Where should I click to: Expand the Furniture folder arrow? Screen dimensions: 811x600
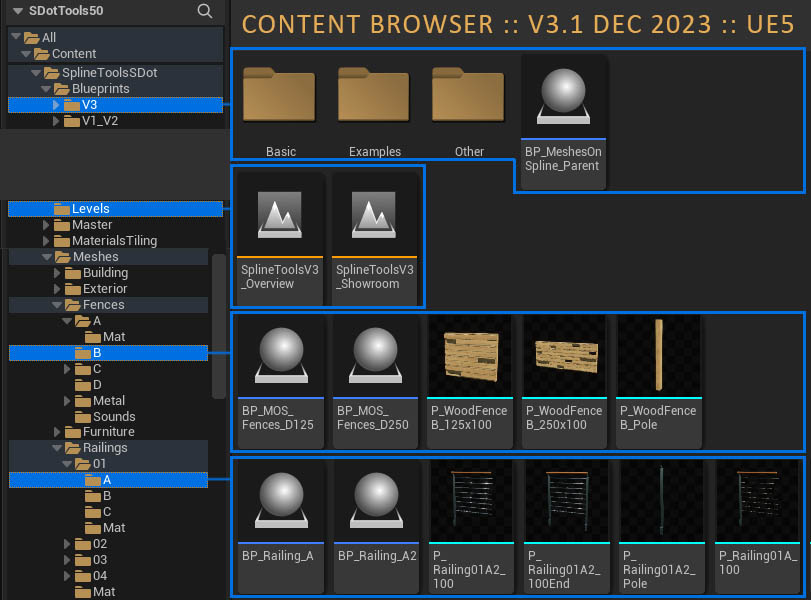tap(57, 433)
